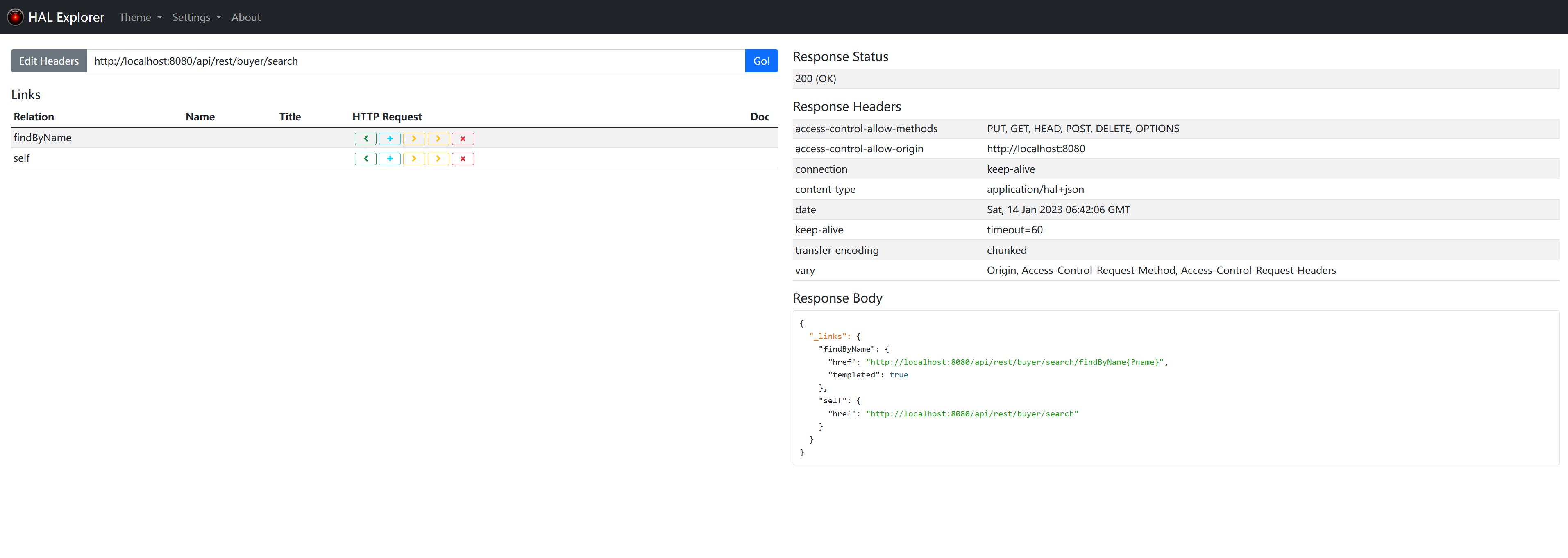Click blue plus POST button for self link
The width and height of the screenshot is (1568, 558).
tap(390, 159)
